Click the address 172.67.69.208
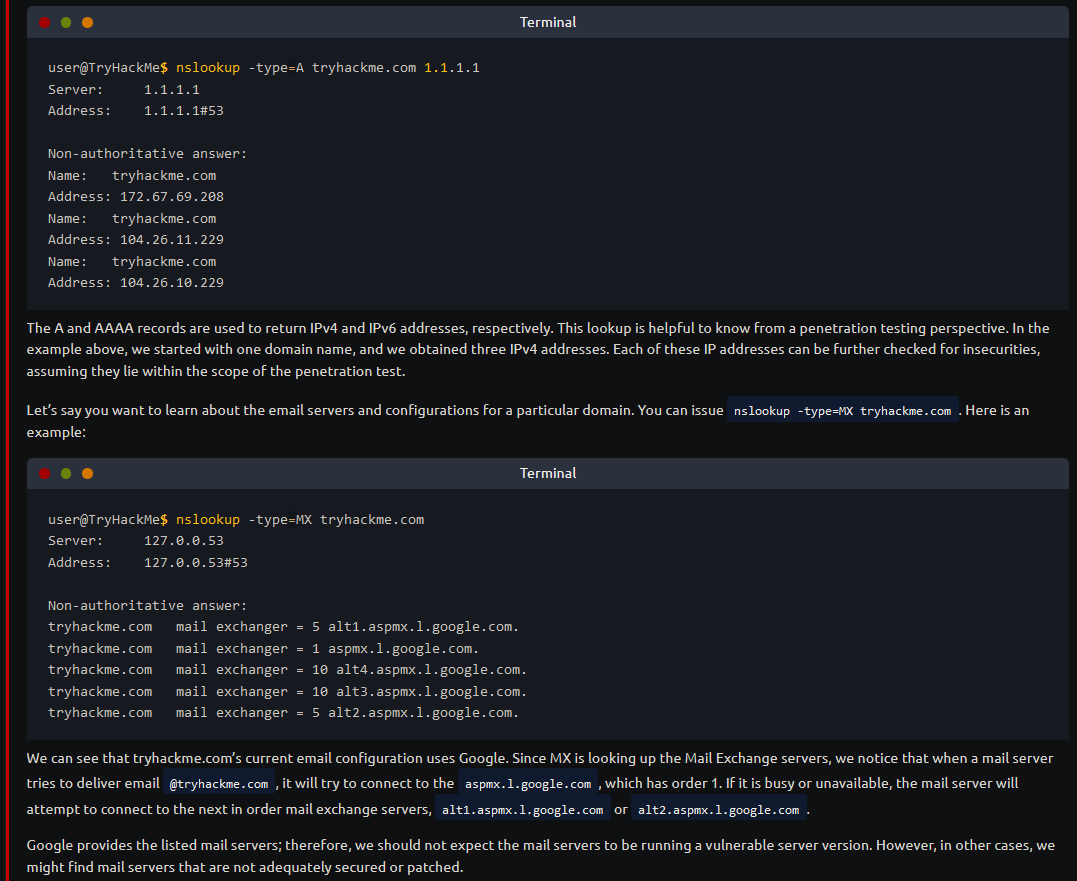Image resolution: width=1077 pixels, height=881 pixels. [x=172, y=196]
